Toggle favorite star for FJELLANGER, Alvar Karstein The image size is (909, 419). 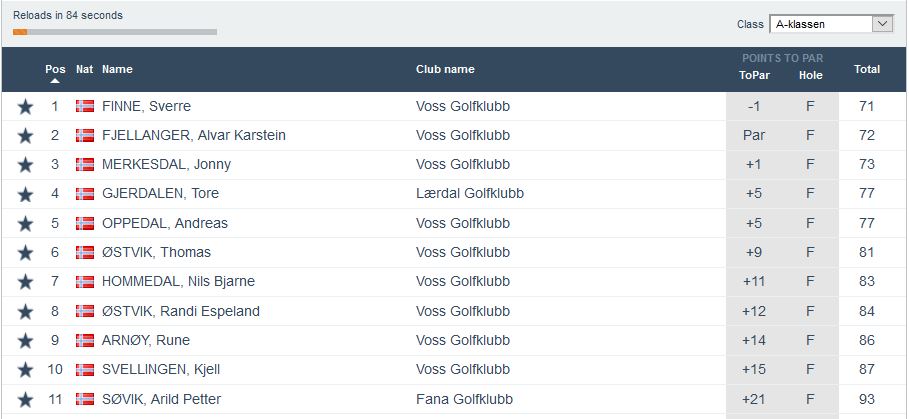coord(25,136)
